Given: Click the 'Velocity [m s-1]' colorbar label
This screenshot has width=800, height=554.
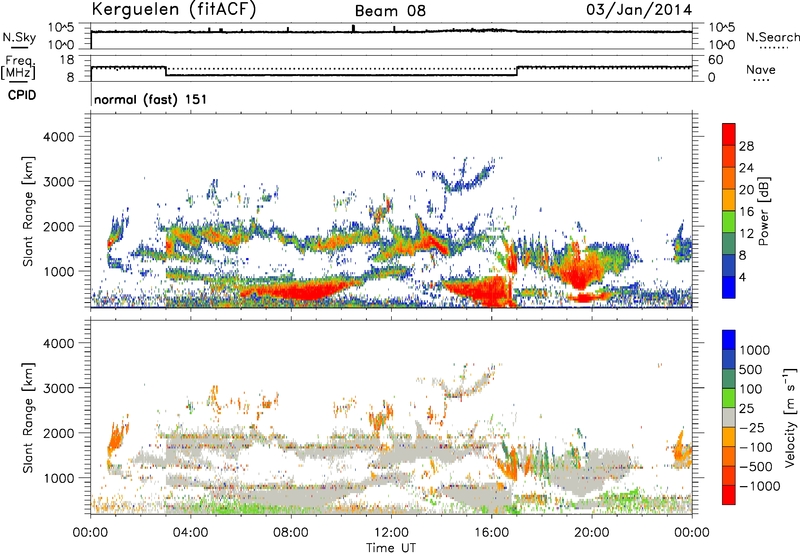Looking at the screenshot, I should 790,417.
